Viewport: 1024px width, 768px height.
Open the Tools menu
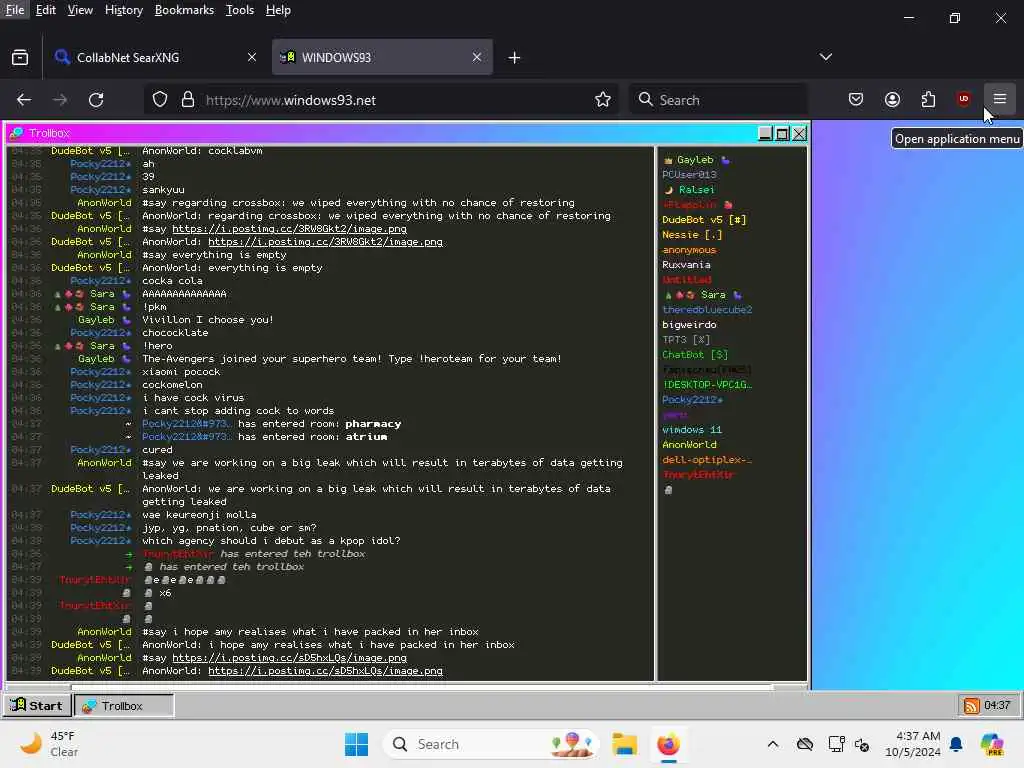pos(240,10)
